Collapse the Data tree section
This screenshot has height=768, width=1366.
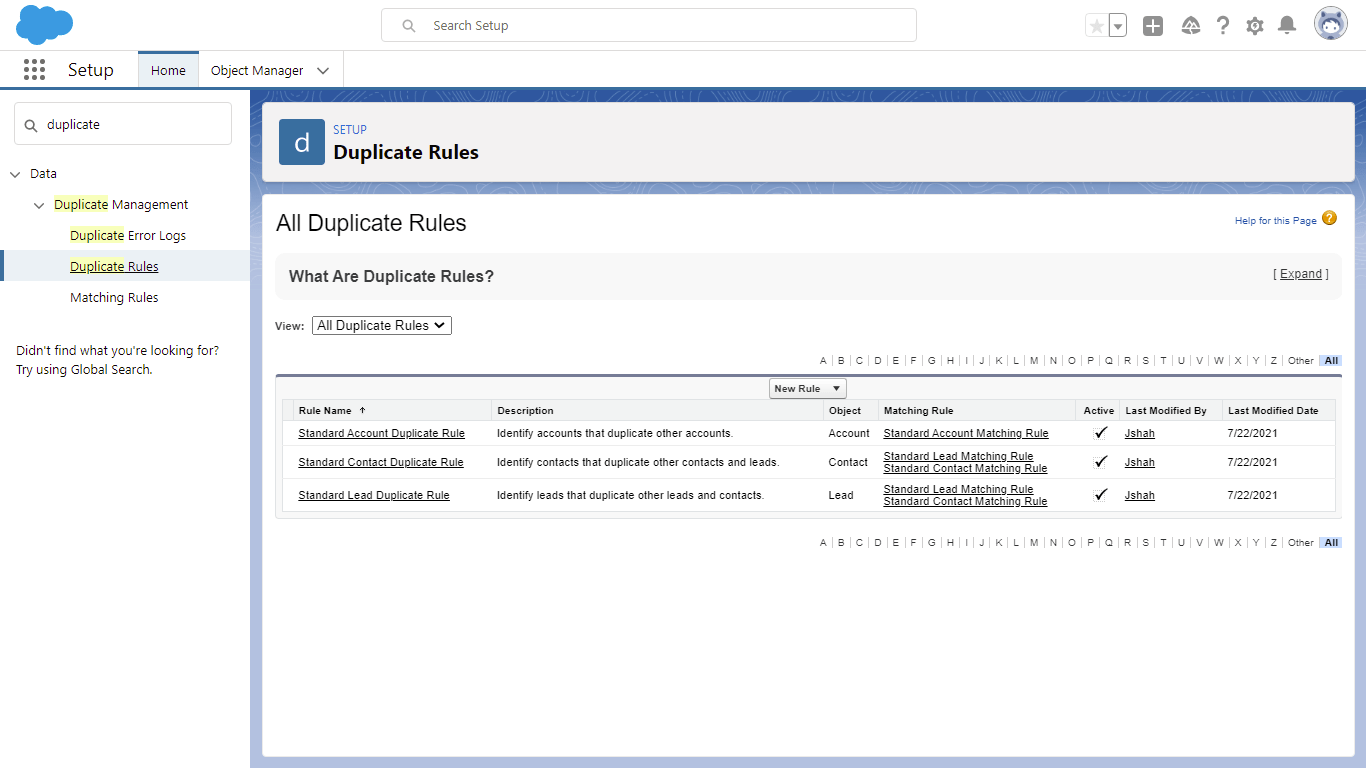15,174
